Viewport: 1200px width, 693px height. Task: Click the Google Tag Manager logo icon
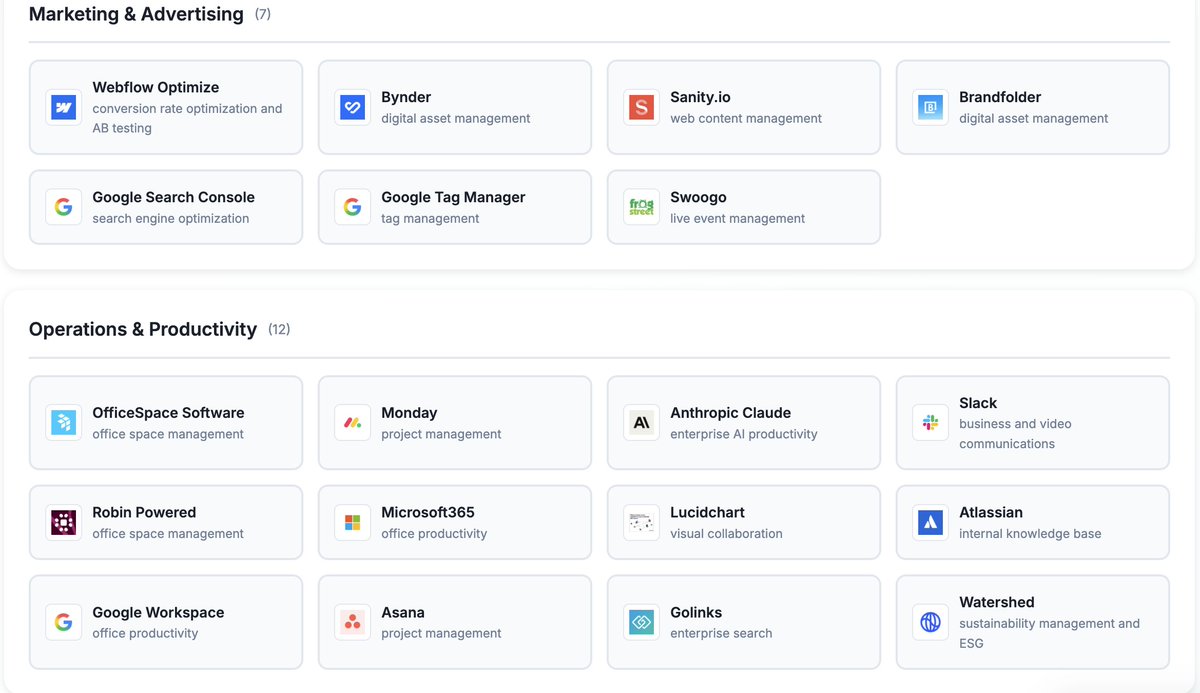point(353,207)
